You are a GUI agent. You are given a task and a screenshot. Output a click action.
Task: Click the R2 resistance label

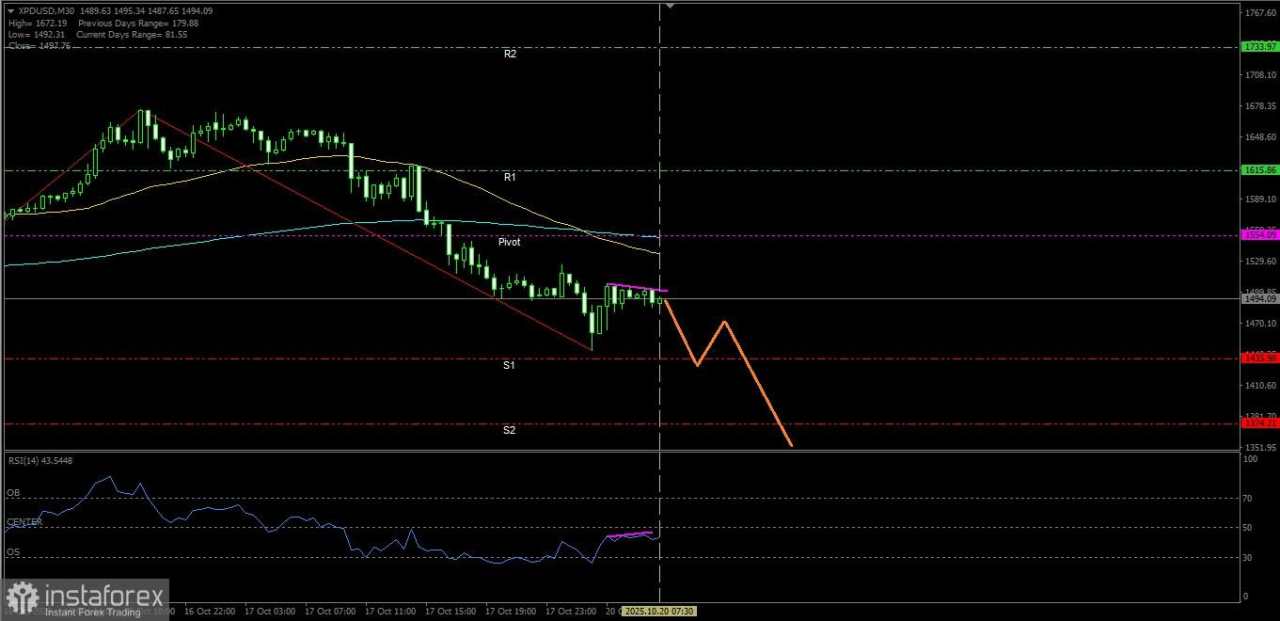click(x=509, y=54)
